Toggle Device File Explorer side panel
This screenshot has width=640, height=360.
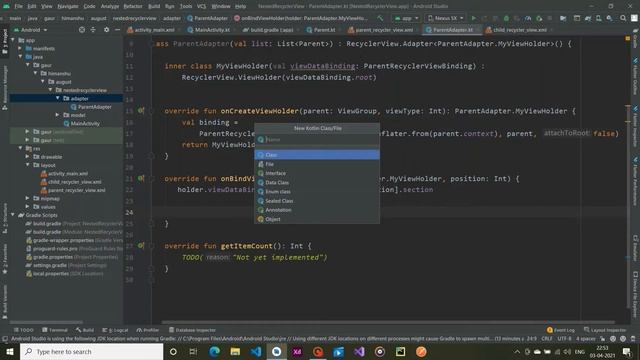[x=635, y=294]
